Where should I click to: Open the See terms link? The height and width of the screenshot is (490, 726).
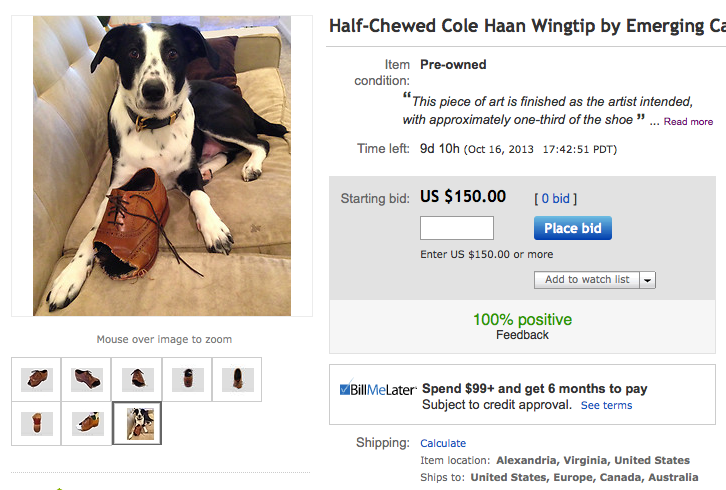coord(606,405)
